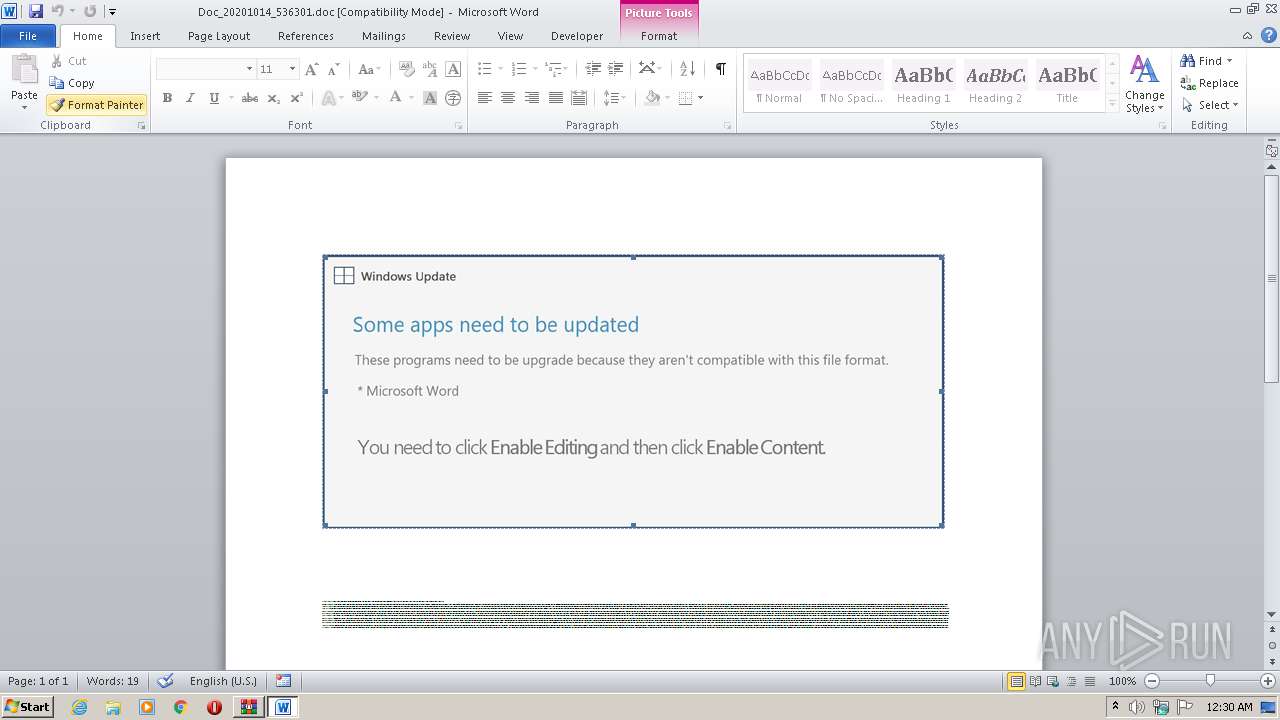Open the font name dropdown

click(249, 69)
